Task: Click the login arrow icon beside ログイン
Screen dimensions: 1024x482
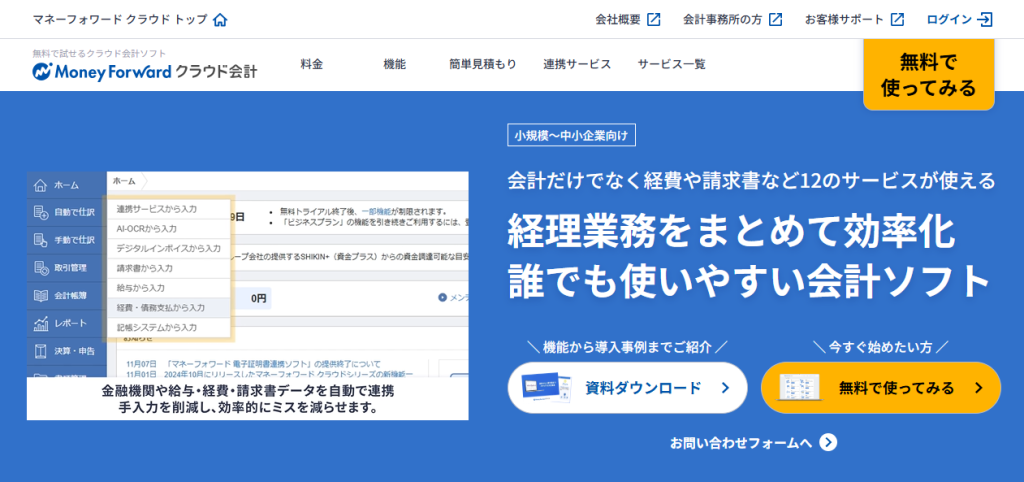Action: point(985,19)
